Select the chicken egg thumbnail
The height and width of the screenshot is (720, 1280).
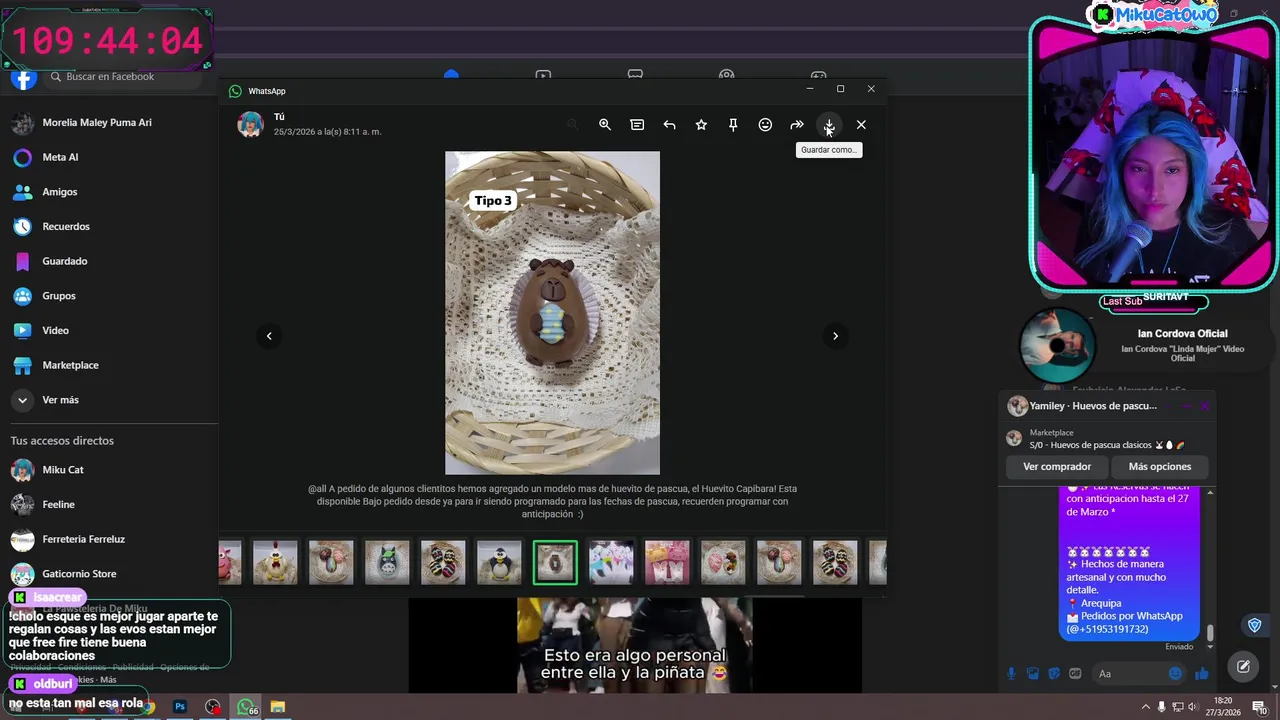coord(275,562)
